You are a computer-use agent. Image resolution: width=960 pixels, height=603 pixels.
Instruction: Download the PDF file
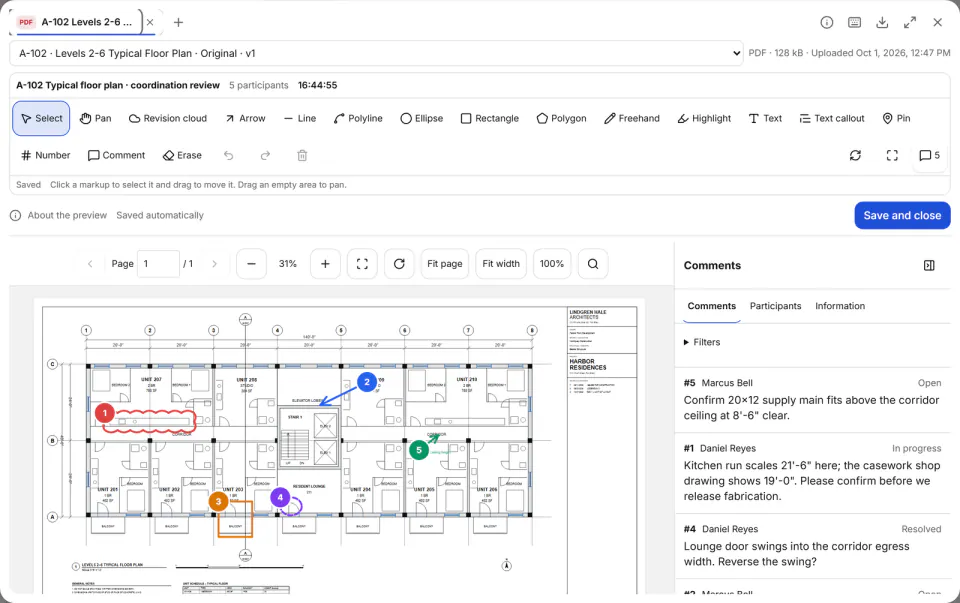click(x=882, y=23)
